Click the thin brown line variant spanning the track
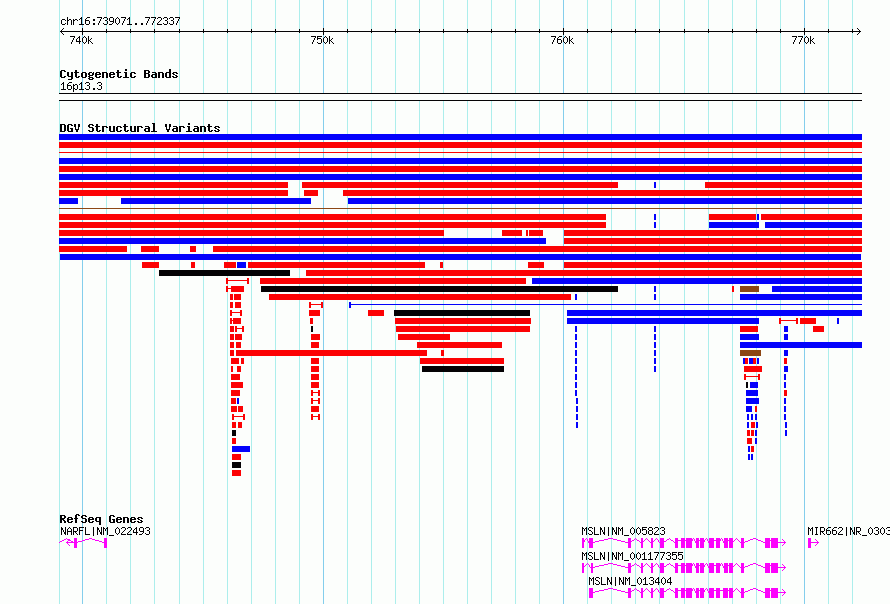Viewport: 890px width, 604px height. pos(460,209)
